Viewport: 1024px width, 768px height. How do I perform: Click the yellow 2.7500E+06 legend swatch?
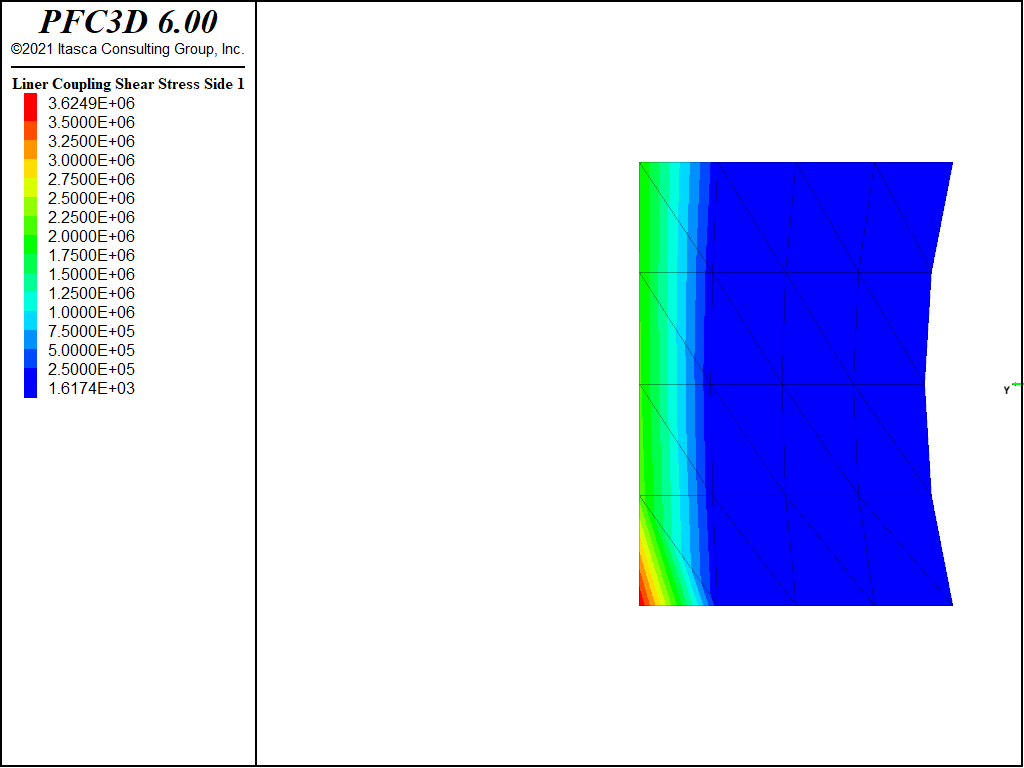[x=31, y=169]
